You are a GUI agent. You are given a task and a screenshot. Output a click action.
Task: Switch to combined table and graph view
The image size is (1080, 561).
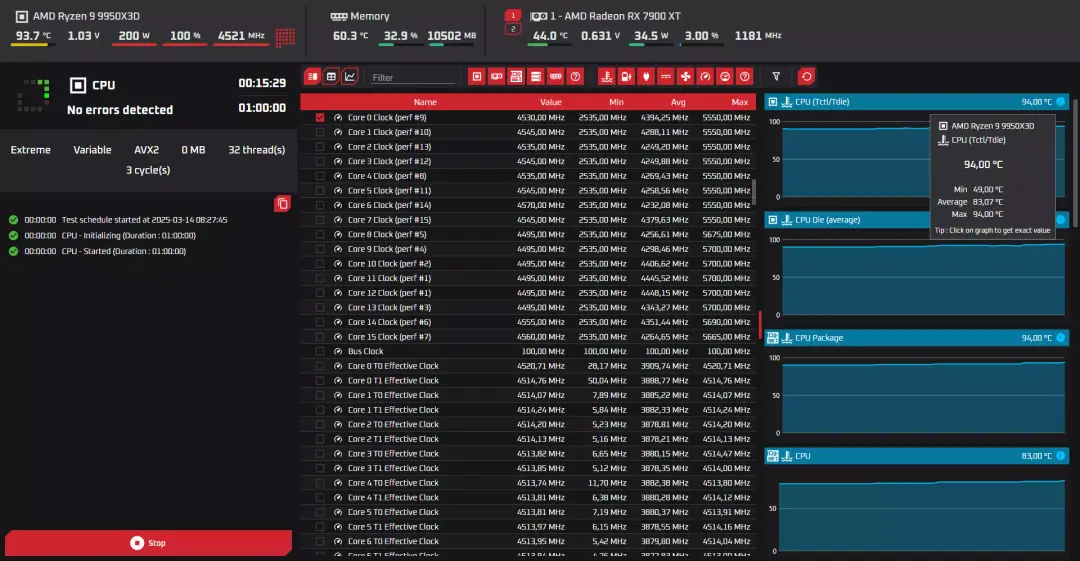pos(313,76)
